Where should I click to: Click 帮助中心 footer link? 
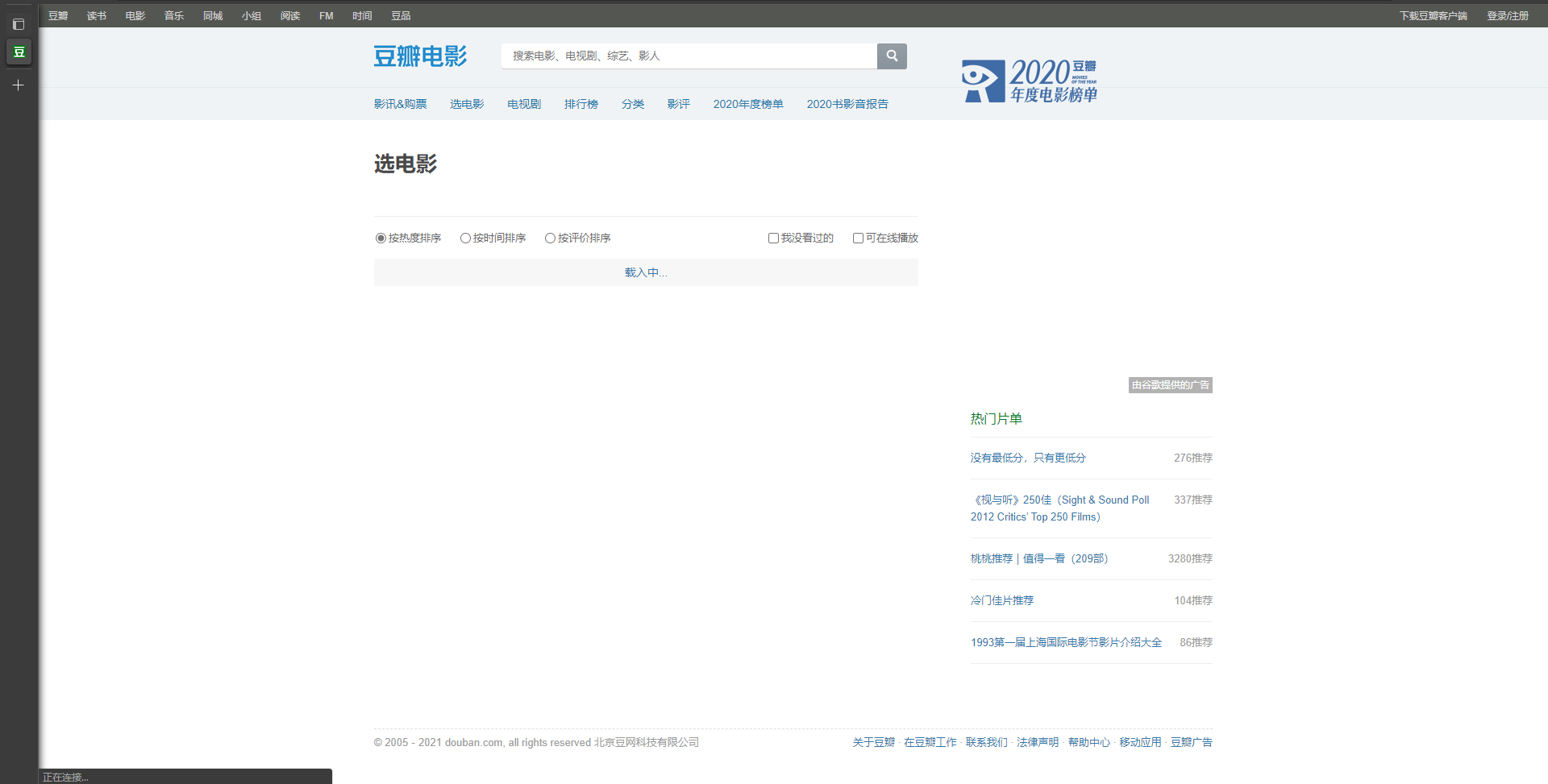(1089, 742)
